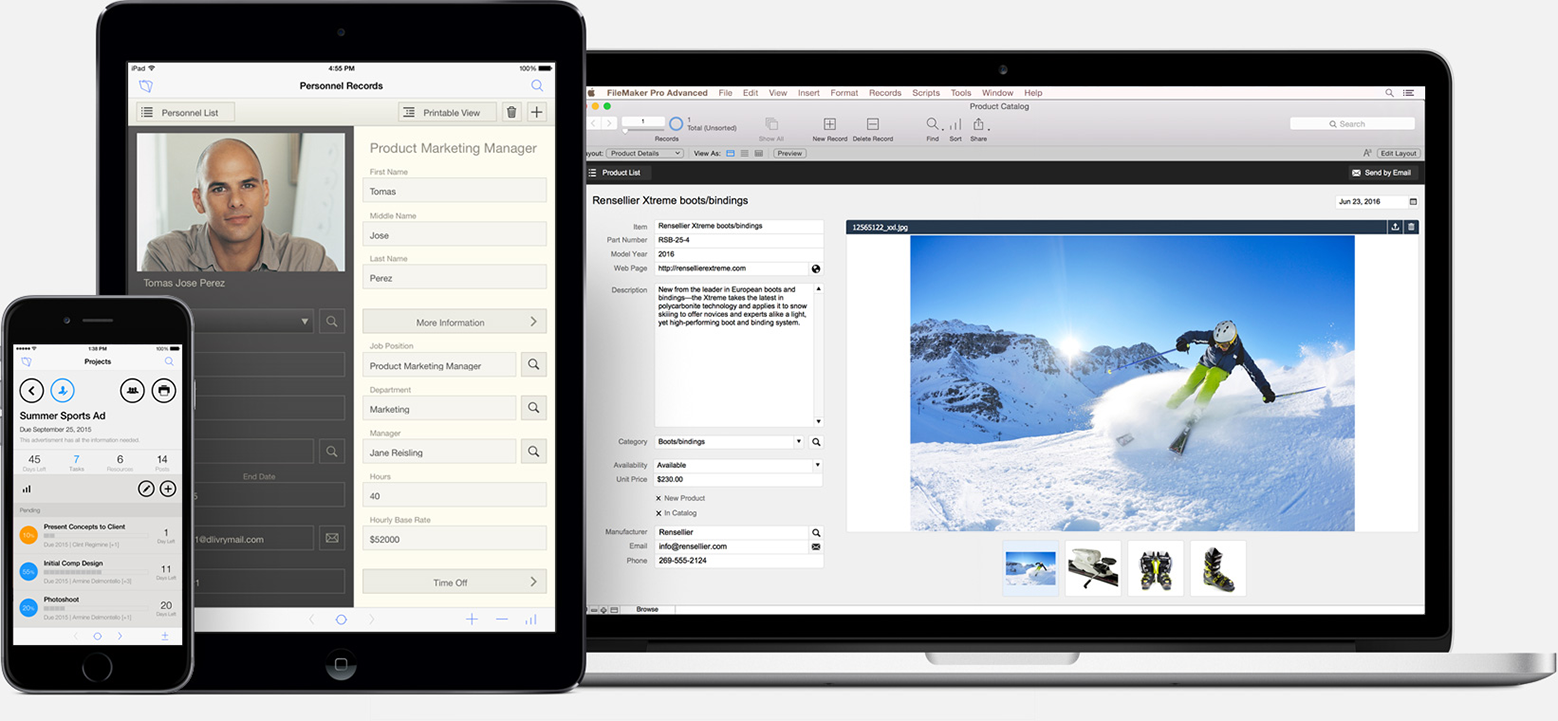
Task: Click the Sort icon in the toolbar
Action: pyautogui.click(x=955, y=125)
